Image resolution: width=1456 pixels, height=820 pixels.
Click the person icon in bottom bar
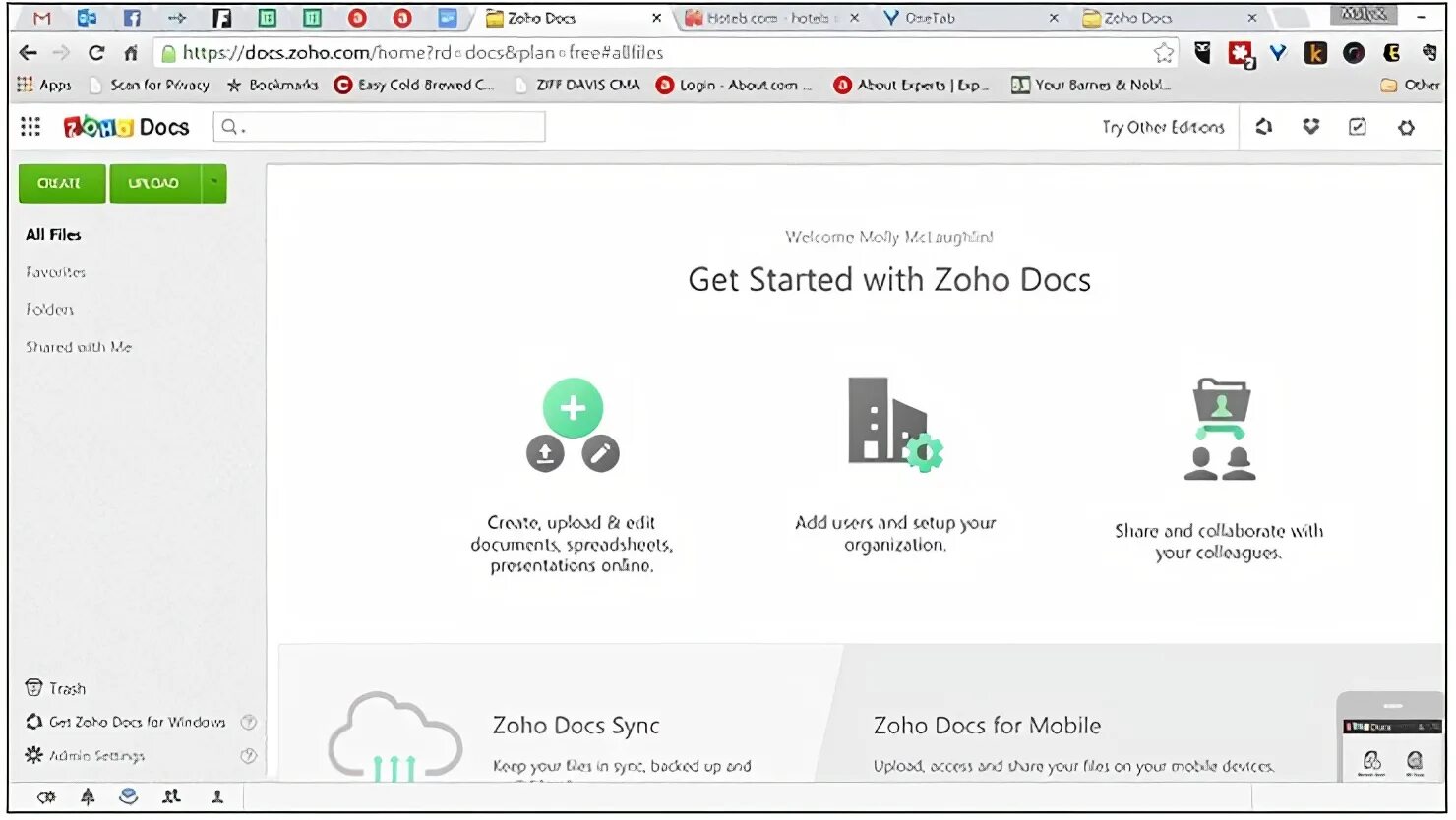point(217,796)
